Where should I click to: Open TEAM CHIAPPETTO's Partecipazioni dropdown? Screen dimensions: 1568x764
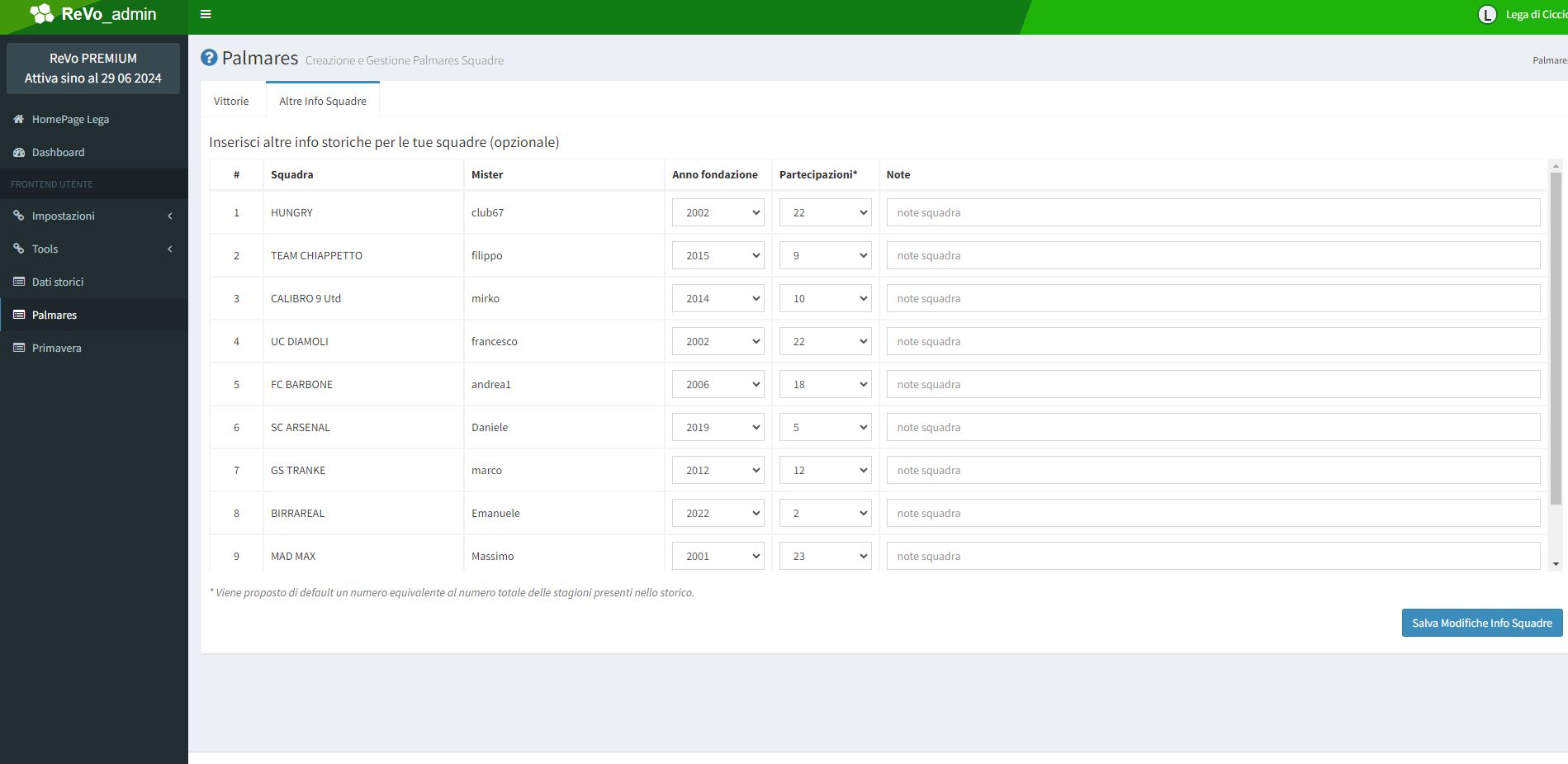click(825, 255)
